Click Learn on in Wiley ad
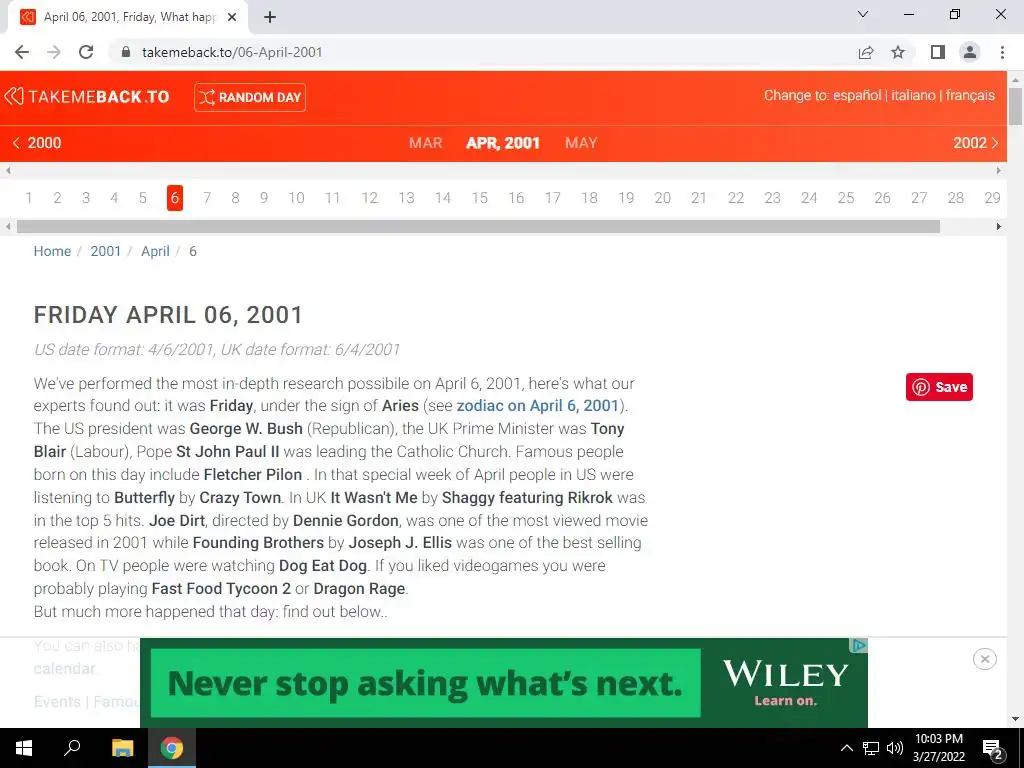Image resolution: width=1024 pixels, height=768 pixels. pyautogui.click(x=785, y=701)
